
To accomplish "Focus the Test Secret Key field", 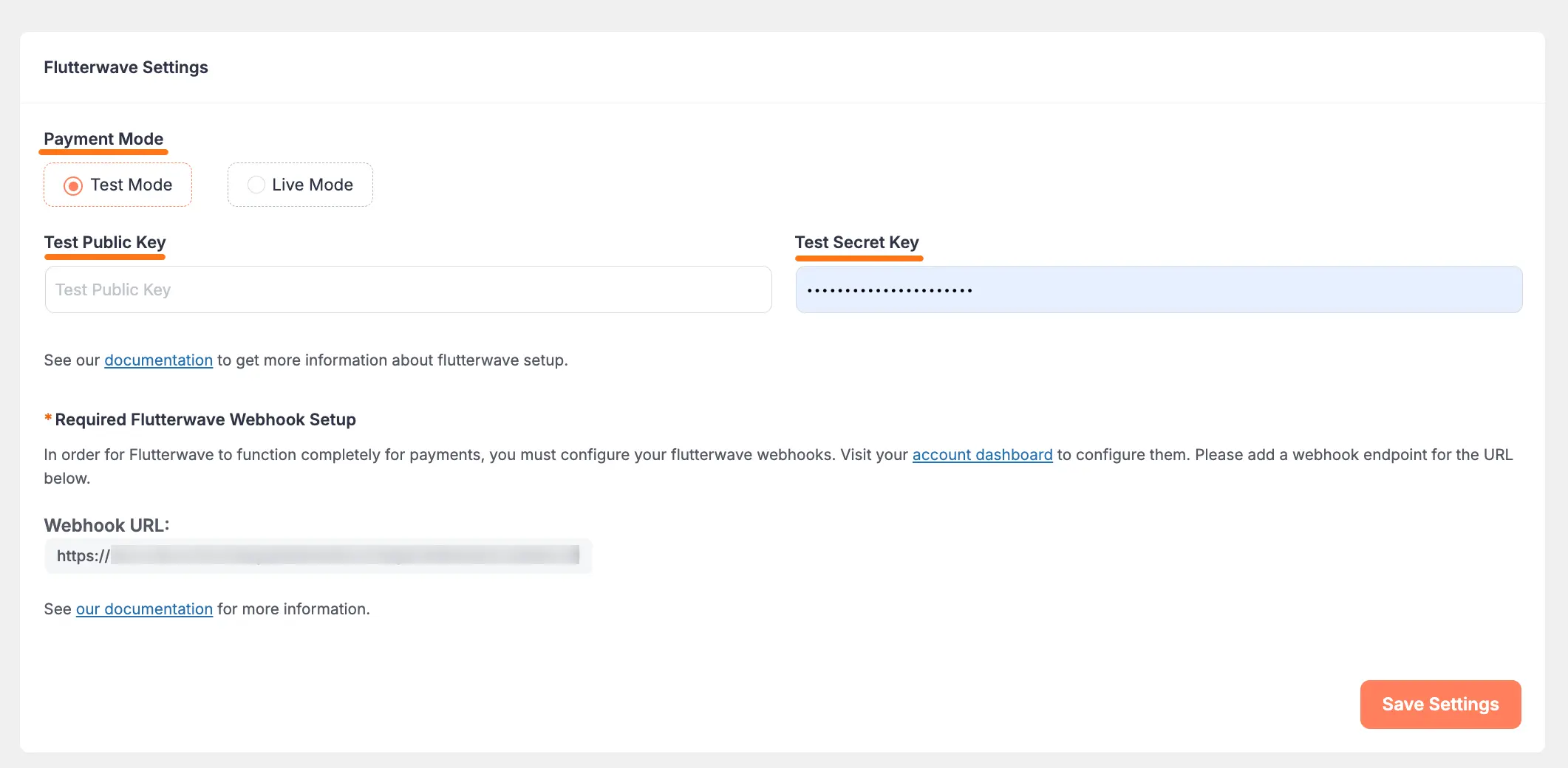I will coord(1157,289).
